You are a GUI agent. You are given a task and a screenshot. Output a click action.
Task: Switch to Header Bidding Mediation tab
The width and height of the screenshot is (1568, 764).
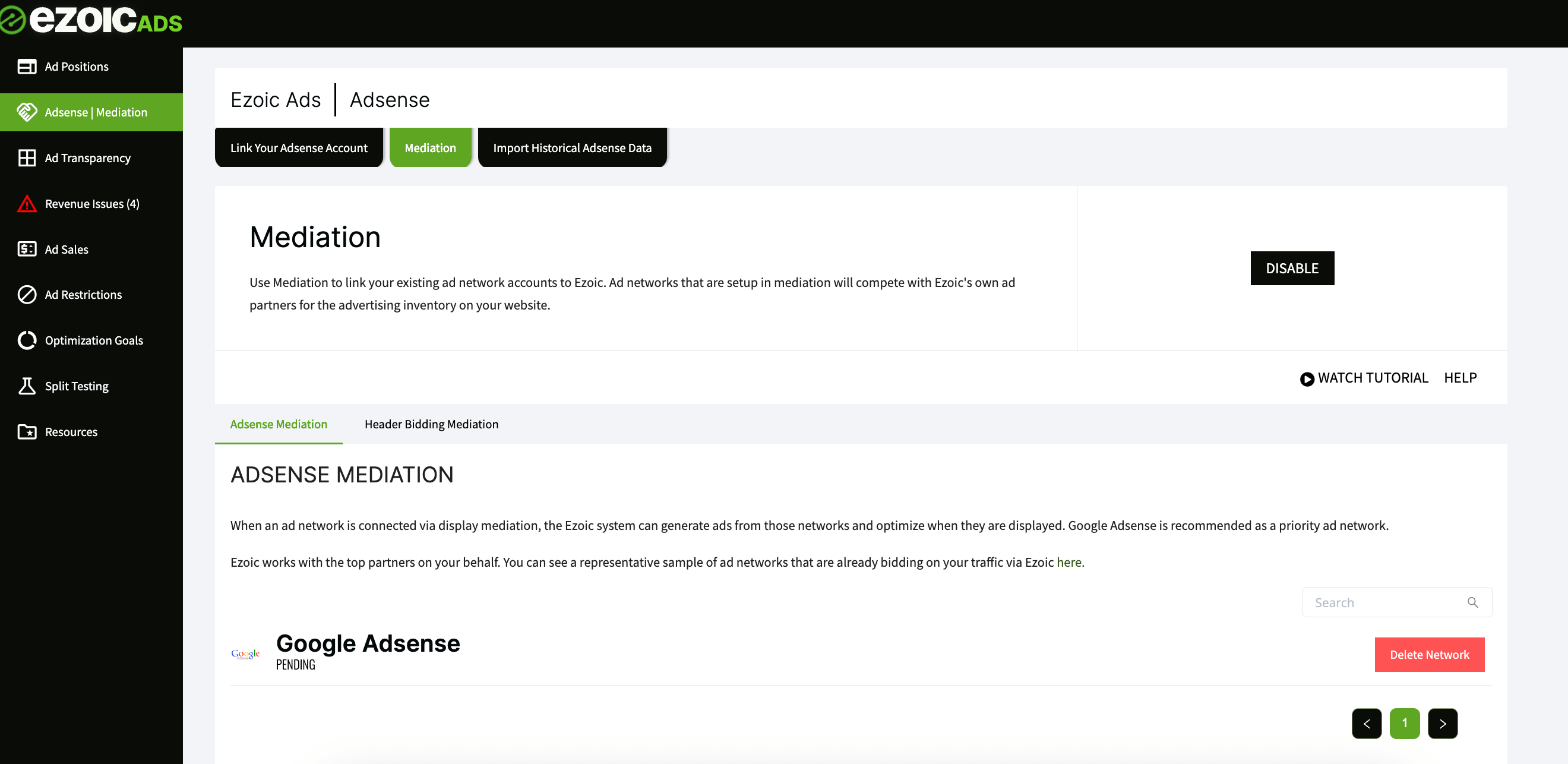click(x=431, y=424)
